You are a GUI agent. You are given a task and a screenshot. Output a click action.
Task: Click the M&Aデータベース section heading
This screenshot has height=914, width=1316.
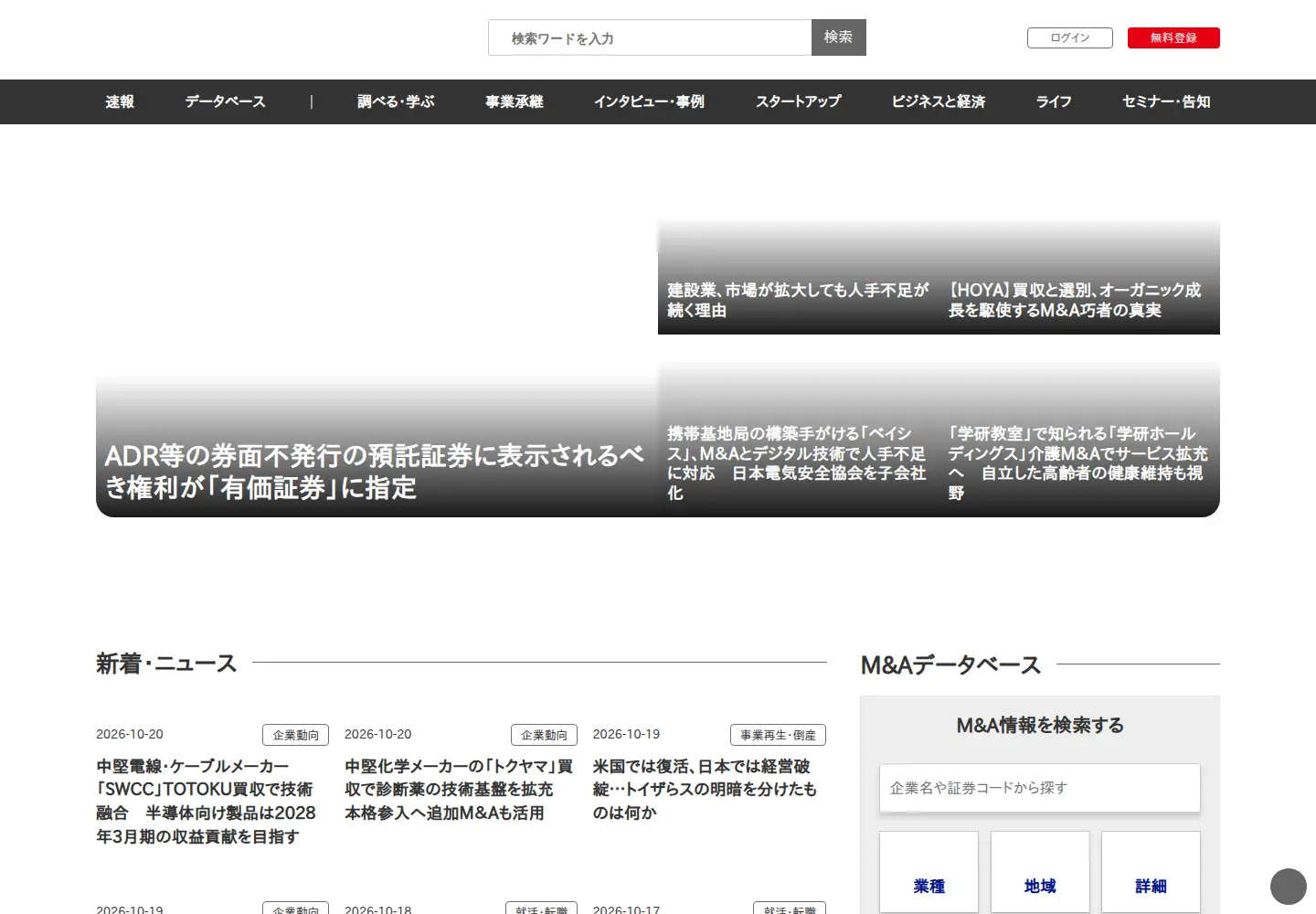click(x=950, y=664)
